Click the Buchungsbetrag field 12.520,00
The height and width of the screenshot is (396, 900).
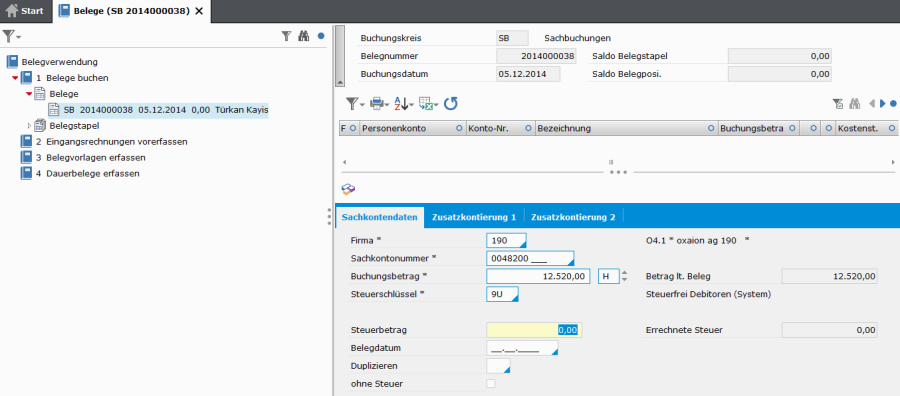pyautogui.click(x=538, y=277)
